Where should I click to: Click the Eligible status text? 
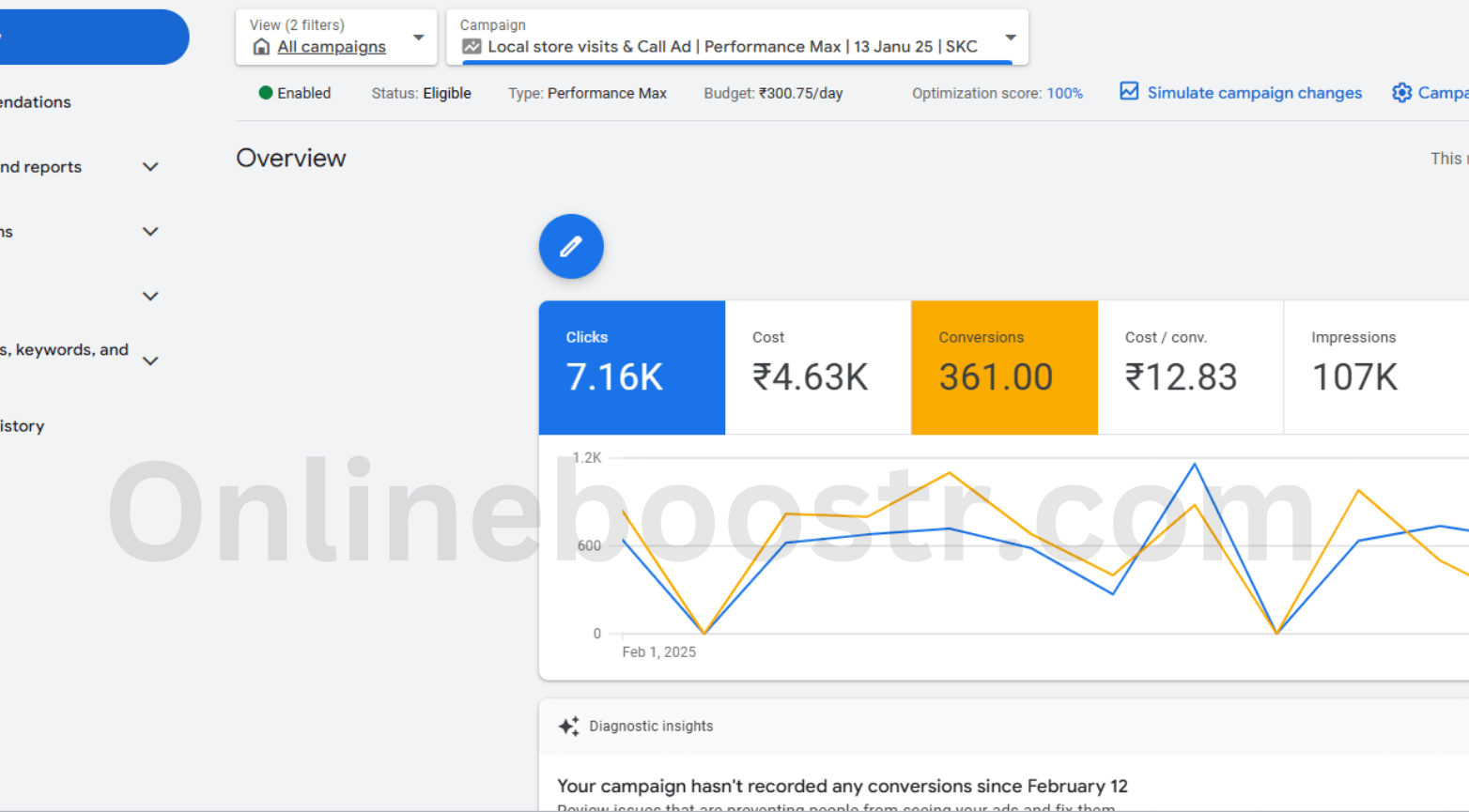(x=447, y=93)
